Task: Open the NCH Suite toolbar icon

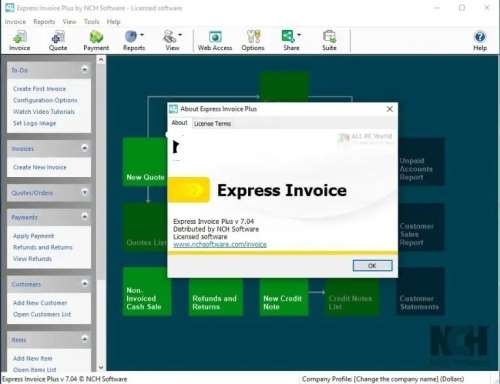Action: [x=329, y=41]
